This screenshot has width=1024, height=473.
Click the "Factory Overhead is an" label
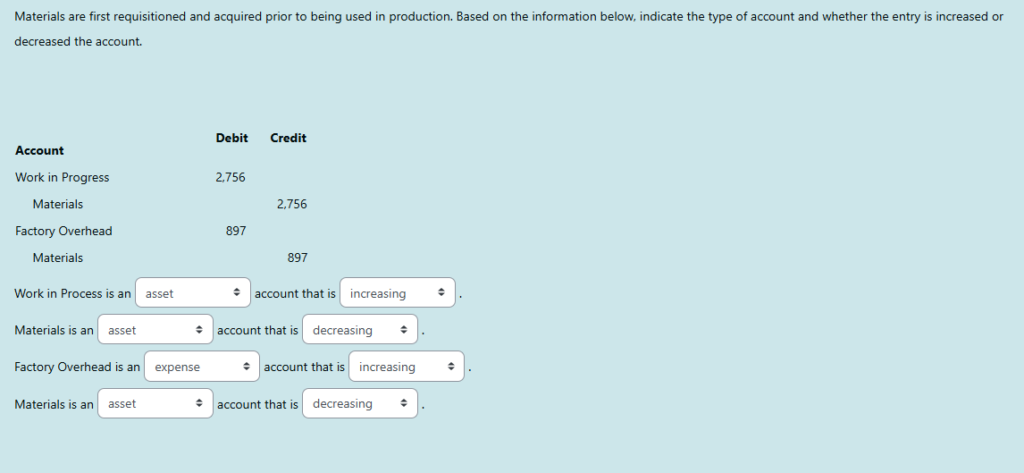[x=77, y=367]
